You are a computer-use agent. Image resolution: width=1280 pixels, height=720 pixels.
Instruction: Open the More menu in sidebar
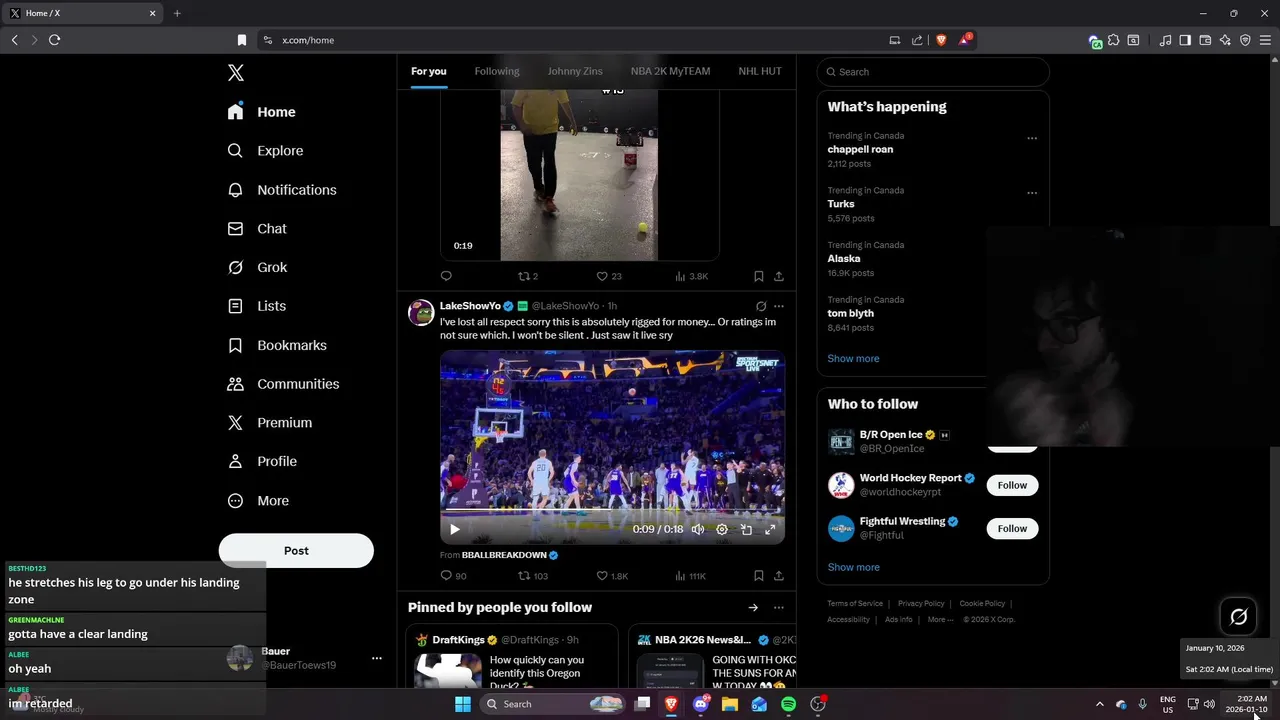[x=258, y=501]
